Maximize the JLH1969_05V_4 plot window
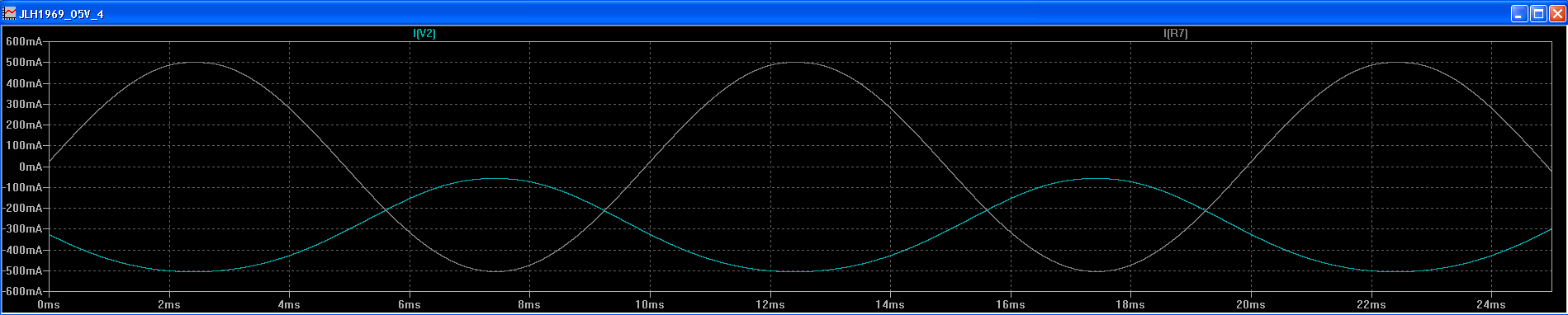The image size is (1568, 315). click(x=1538, y=13)
